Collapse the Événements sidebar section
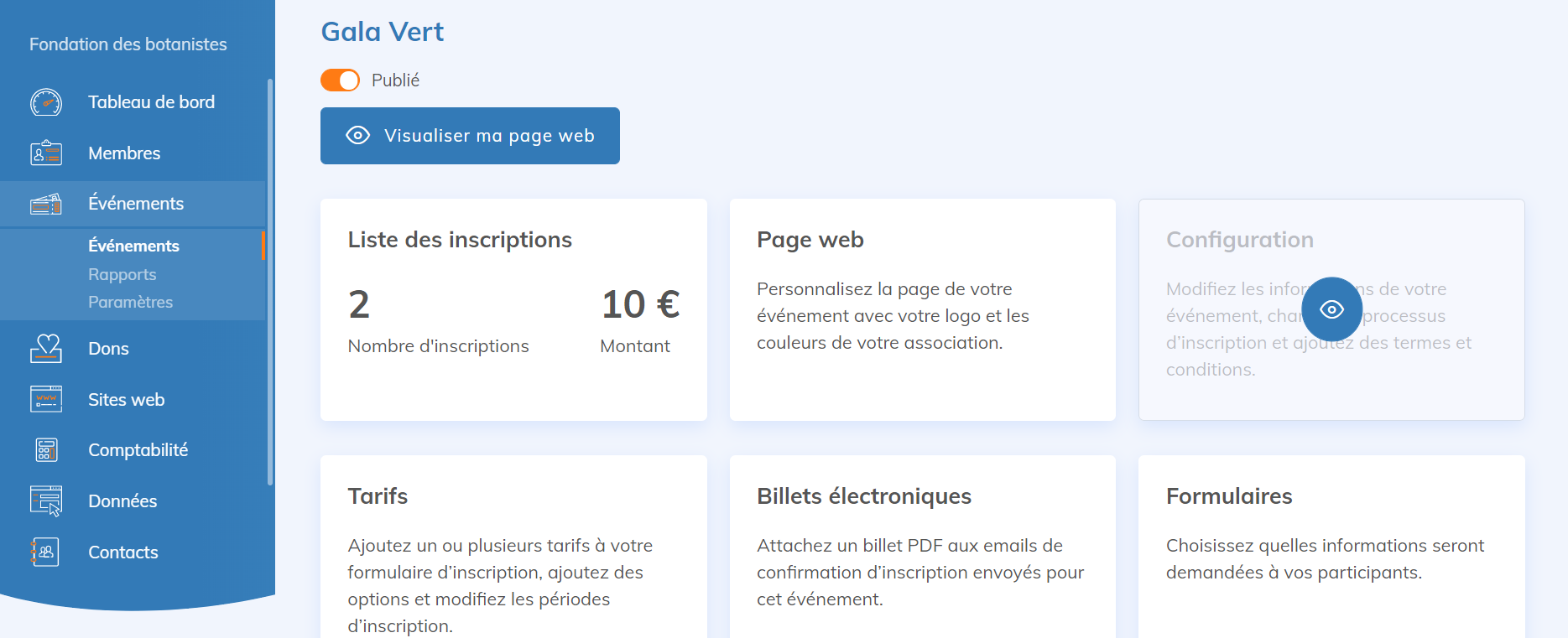The image size is (1568, 638). pos(136,204)
